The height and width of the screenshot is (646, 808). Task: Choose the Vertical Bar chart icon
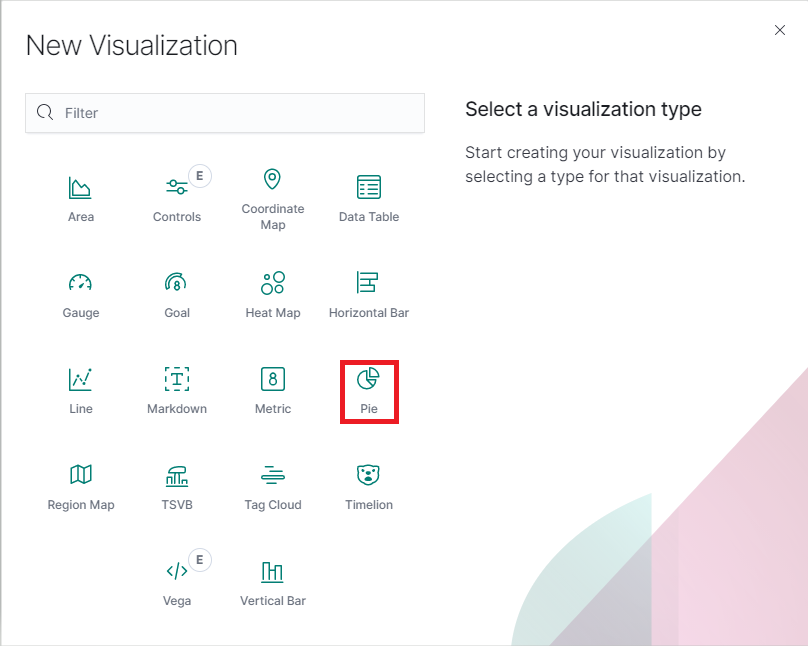273,572
